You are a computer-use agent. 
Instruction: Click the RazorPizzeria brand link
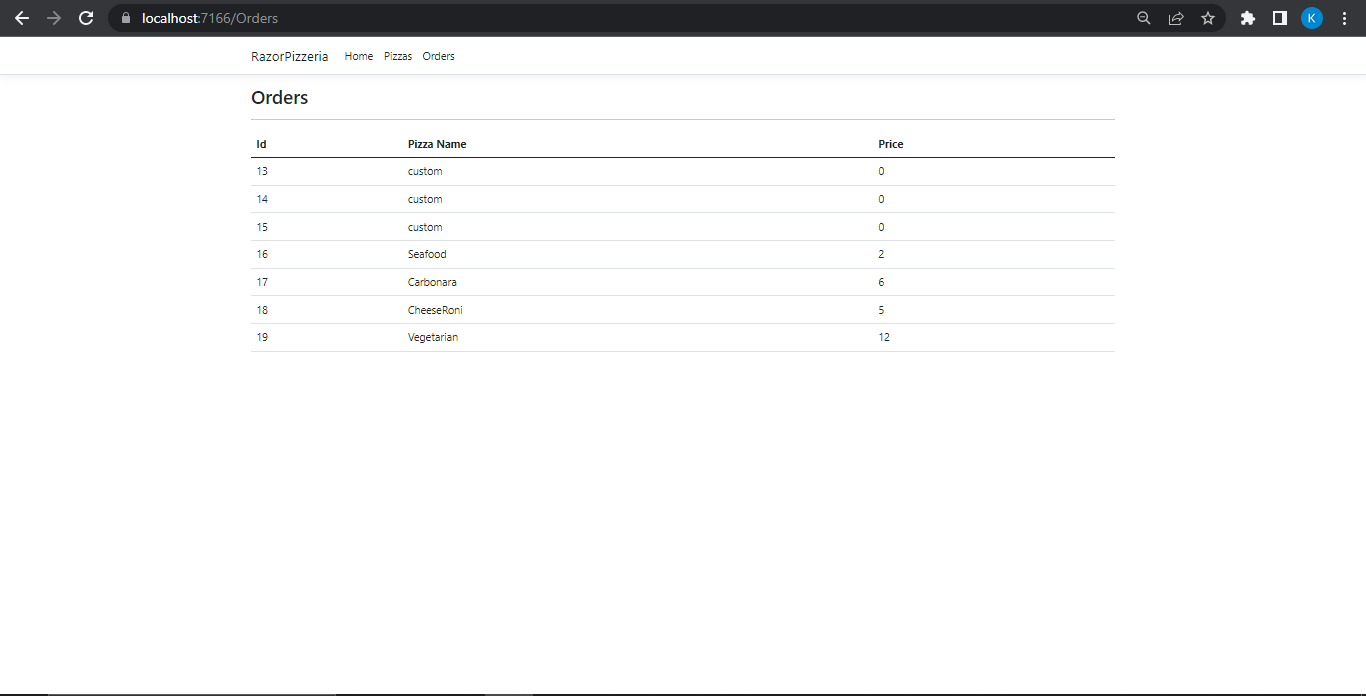click(290, 56)
